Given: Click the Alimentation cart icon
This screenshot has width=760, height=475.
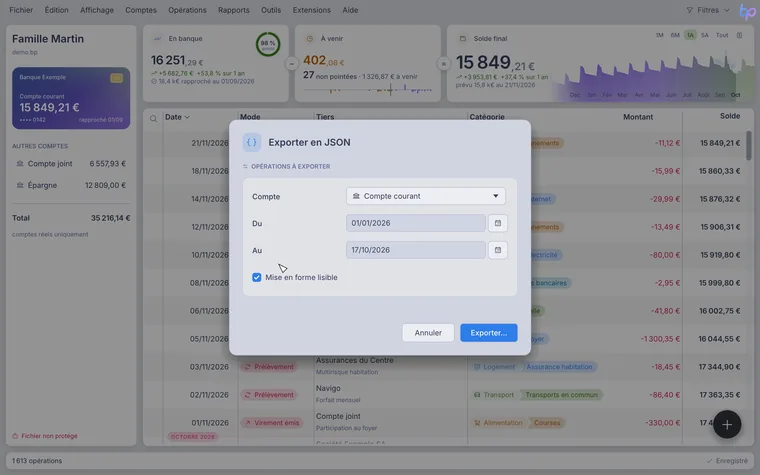Looking at the screenshot, I should [477, 423].
